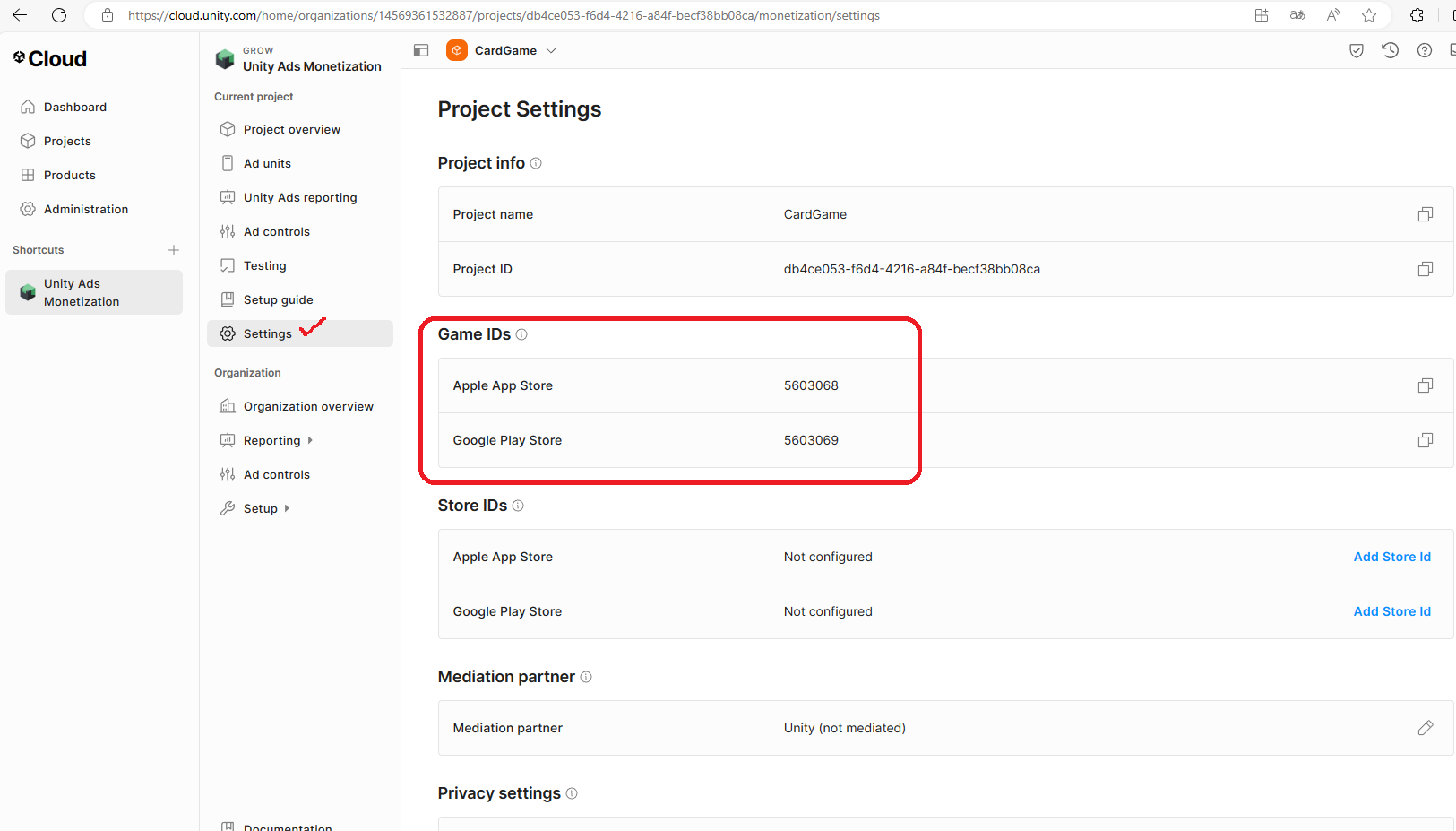1456x831 pixels.
Task: Edit Mediation partner with pencil icon
Action: [1426, 728]
